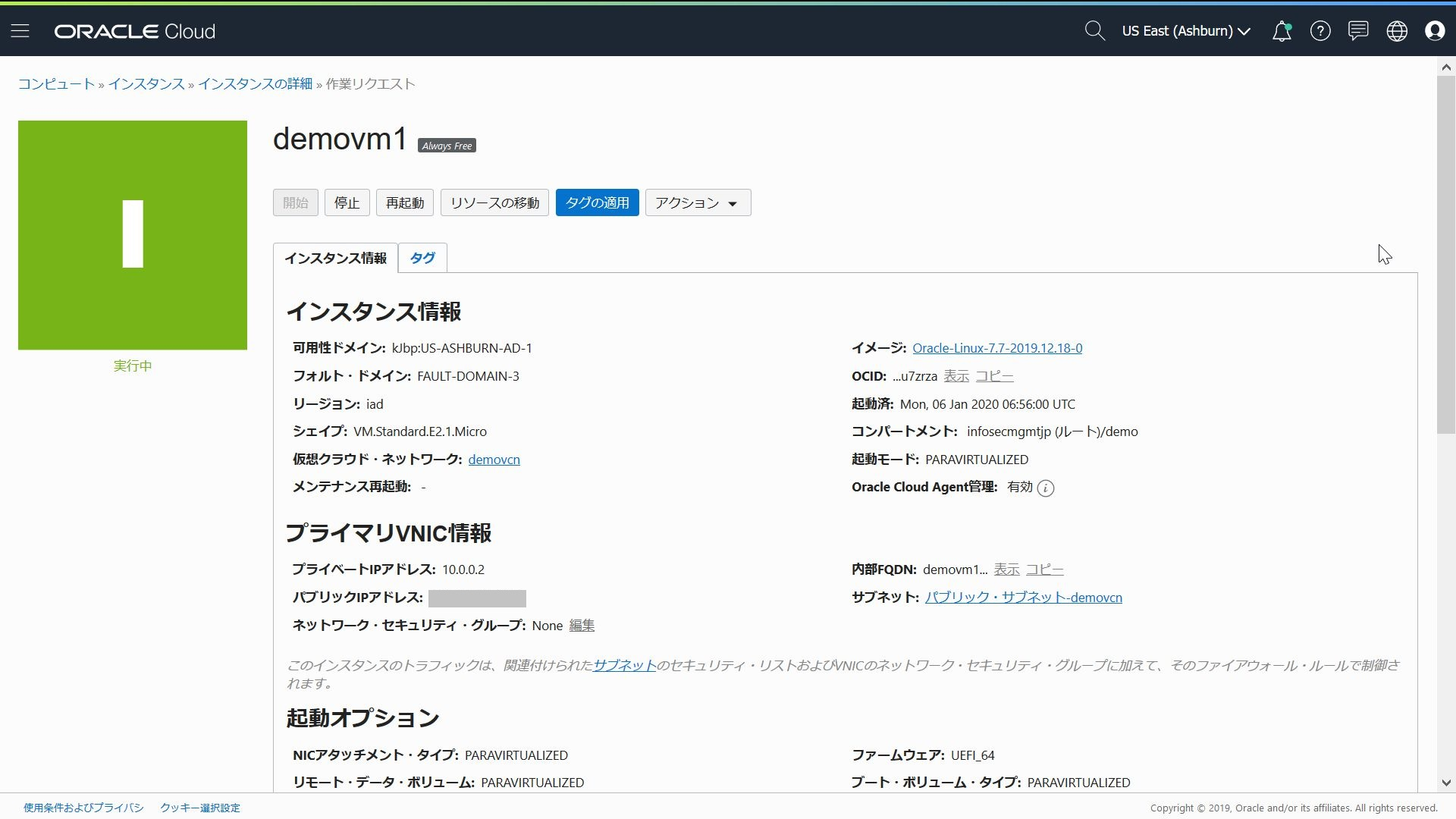Click コピー next to OCID
Screen dimensions: 1456x819
click(994, 376)
